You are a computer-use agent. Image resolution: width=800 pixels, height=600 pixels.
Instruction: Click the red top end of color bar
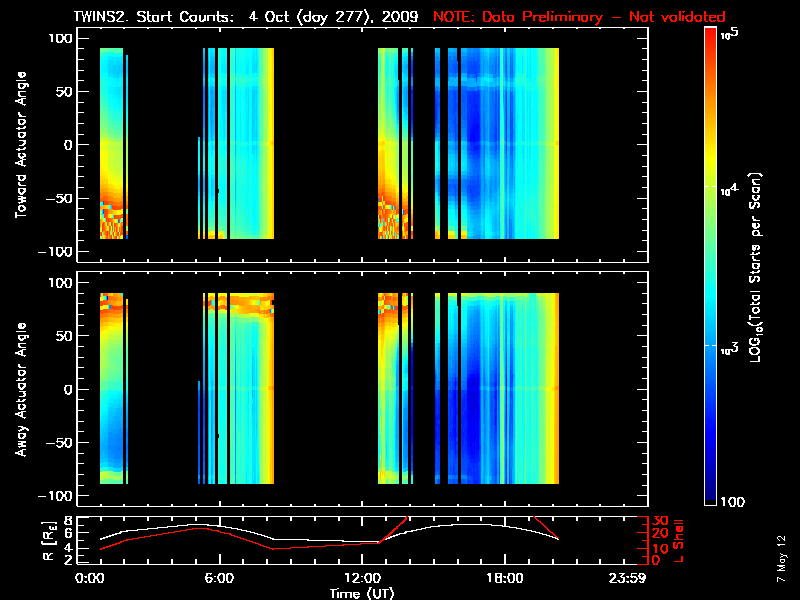(711, 35)
